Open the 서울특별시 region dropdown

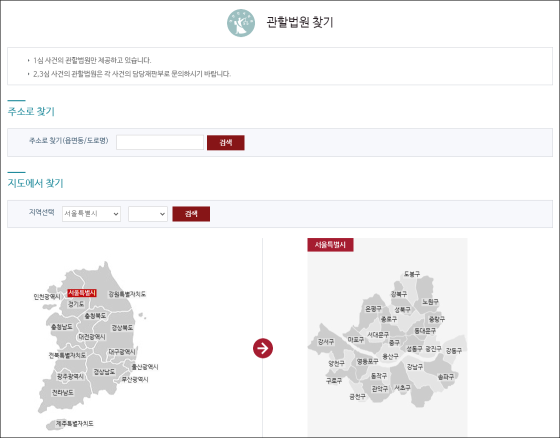click(x=91, y=214)
